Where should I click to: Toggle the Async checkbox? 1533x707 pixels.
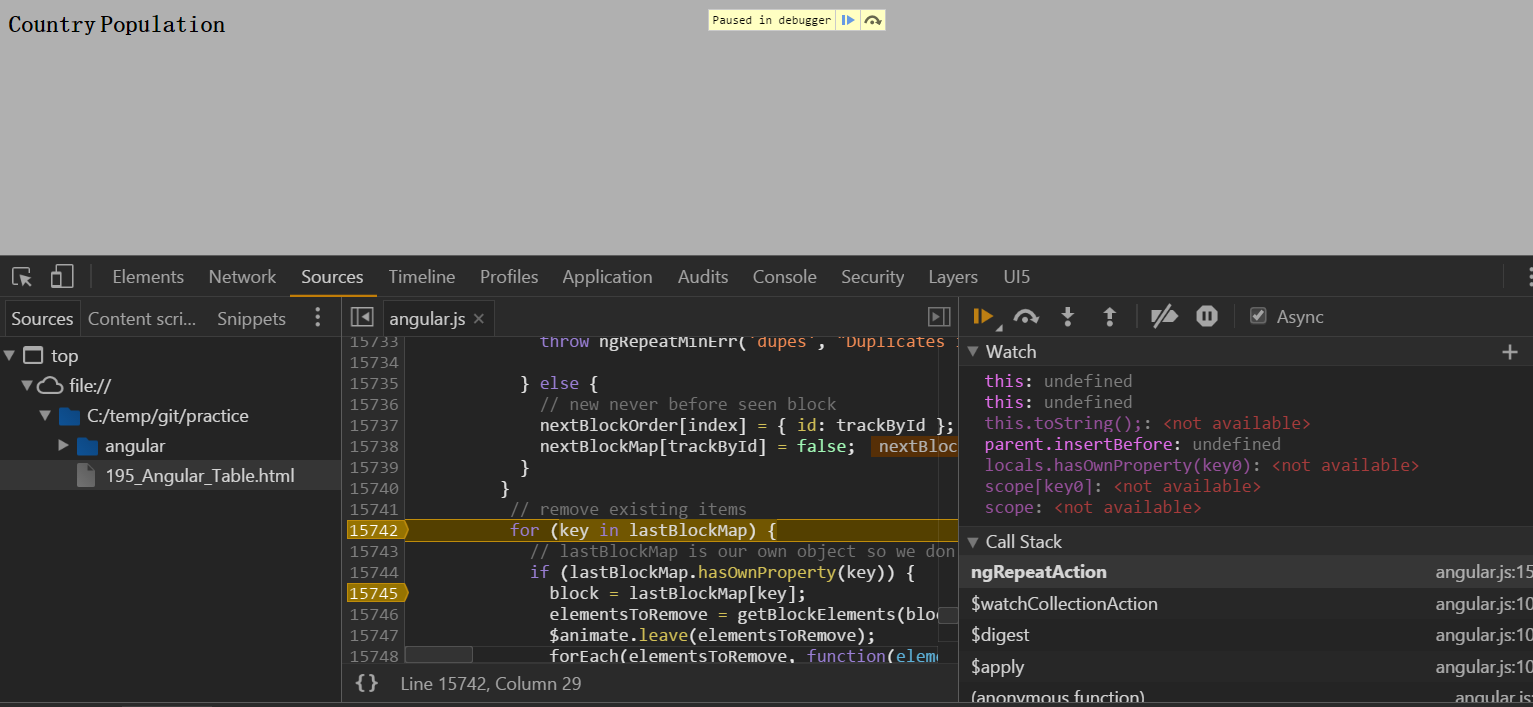1258,316
